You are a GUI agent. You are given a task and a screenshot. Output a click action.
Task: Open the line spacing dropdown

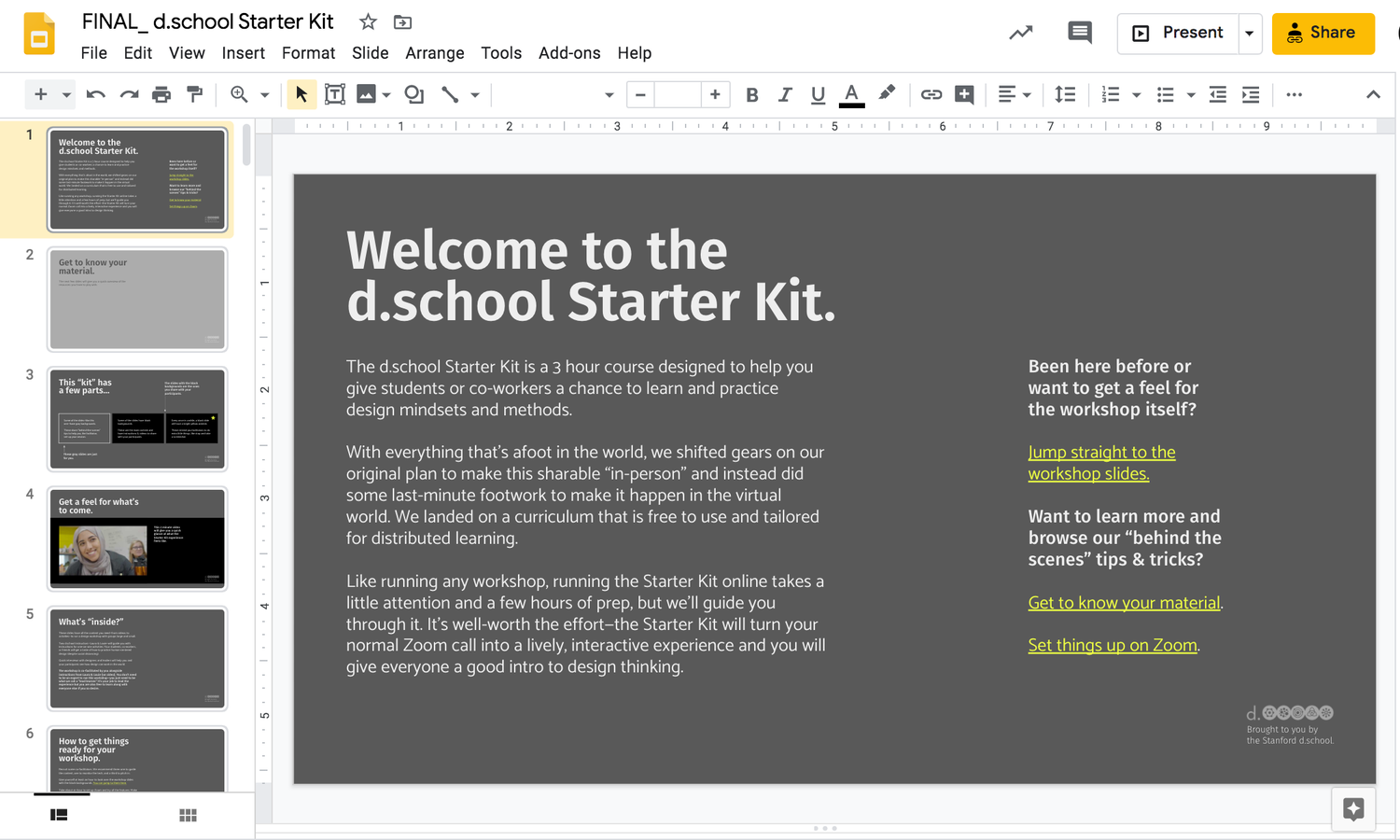pyautogui.click(x=1066, y=94)
